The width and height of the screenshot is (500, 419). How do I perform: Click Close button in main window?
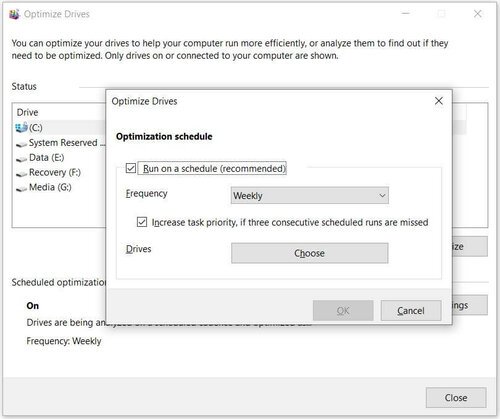(456, 397)
